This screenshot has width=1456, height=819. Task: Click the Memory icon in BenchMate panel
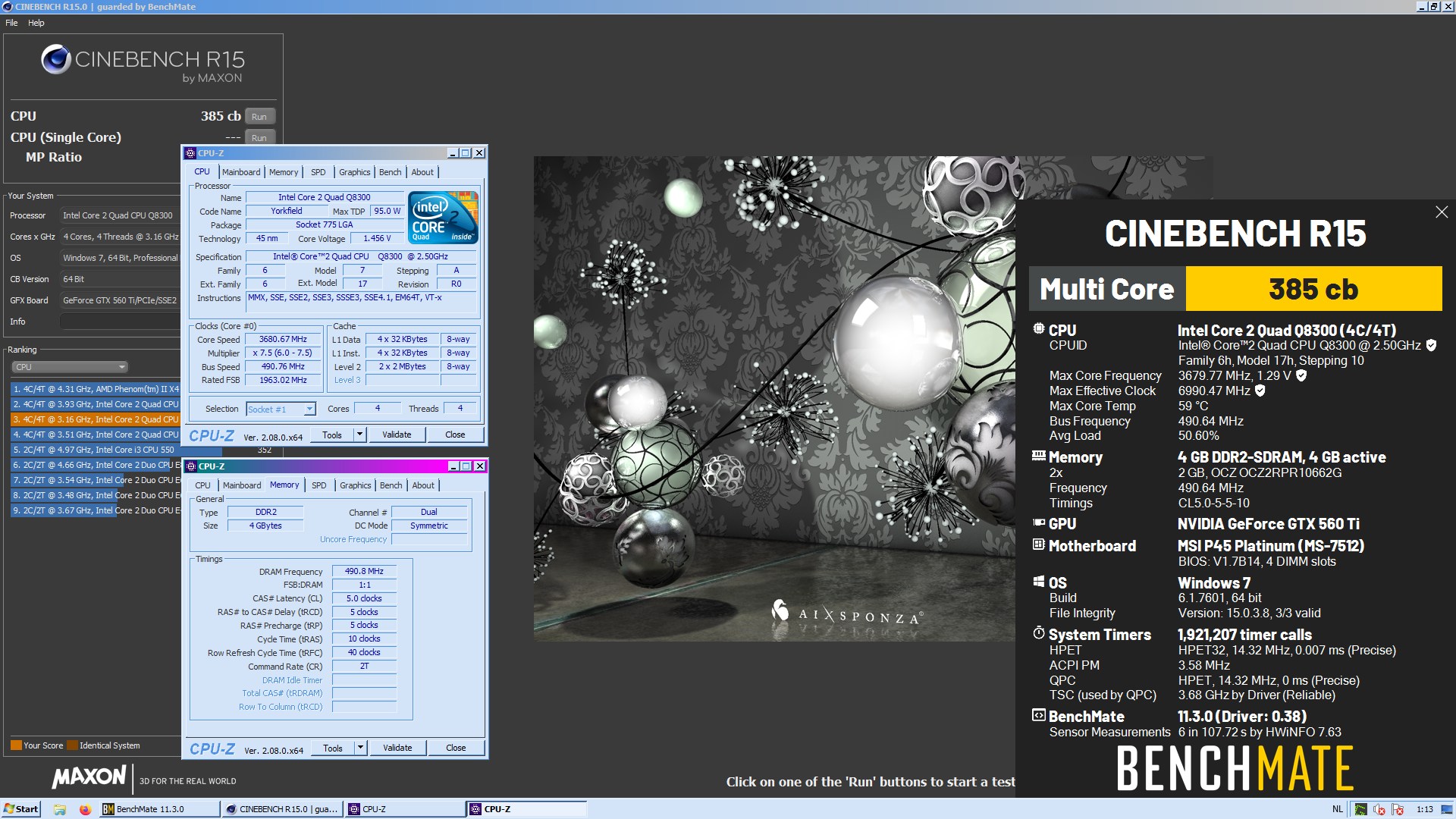[x=1038, y=456]
